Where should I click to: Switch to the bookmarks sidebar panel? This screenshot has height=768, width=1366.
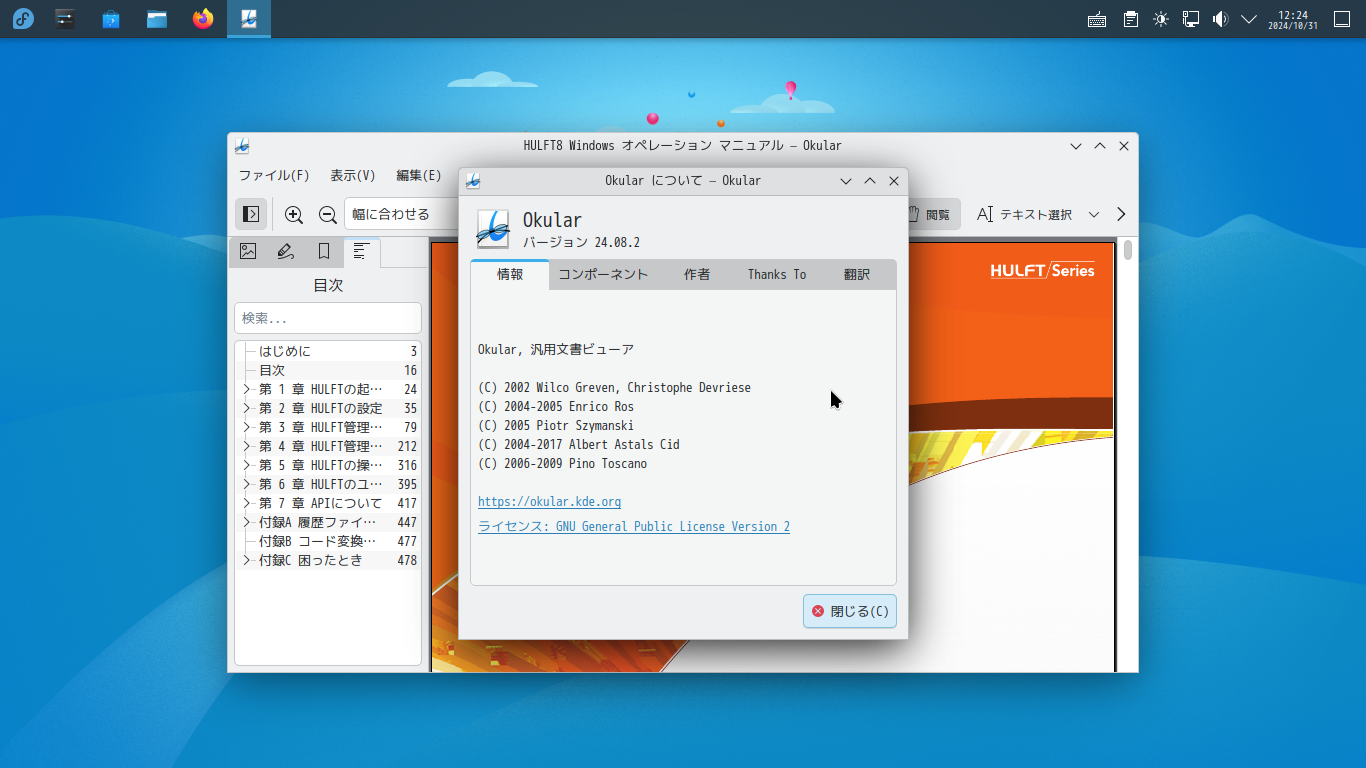click(x=324, y=252)
